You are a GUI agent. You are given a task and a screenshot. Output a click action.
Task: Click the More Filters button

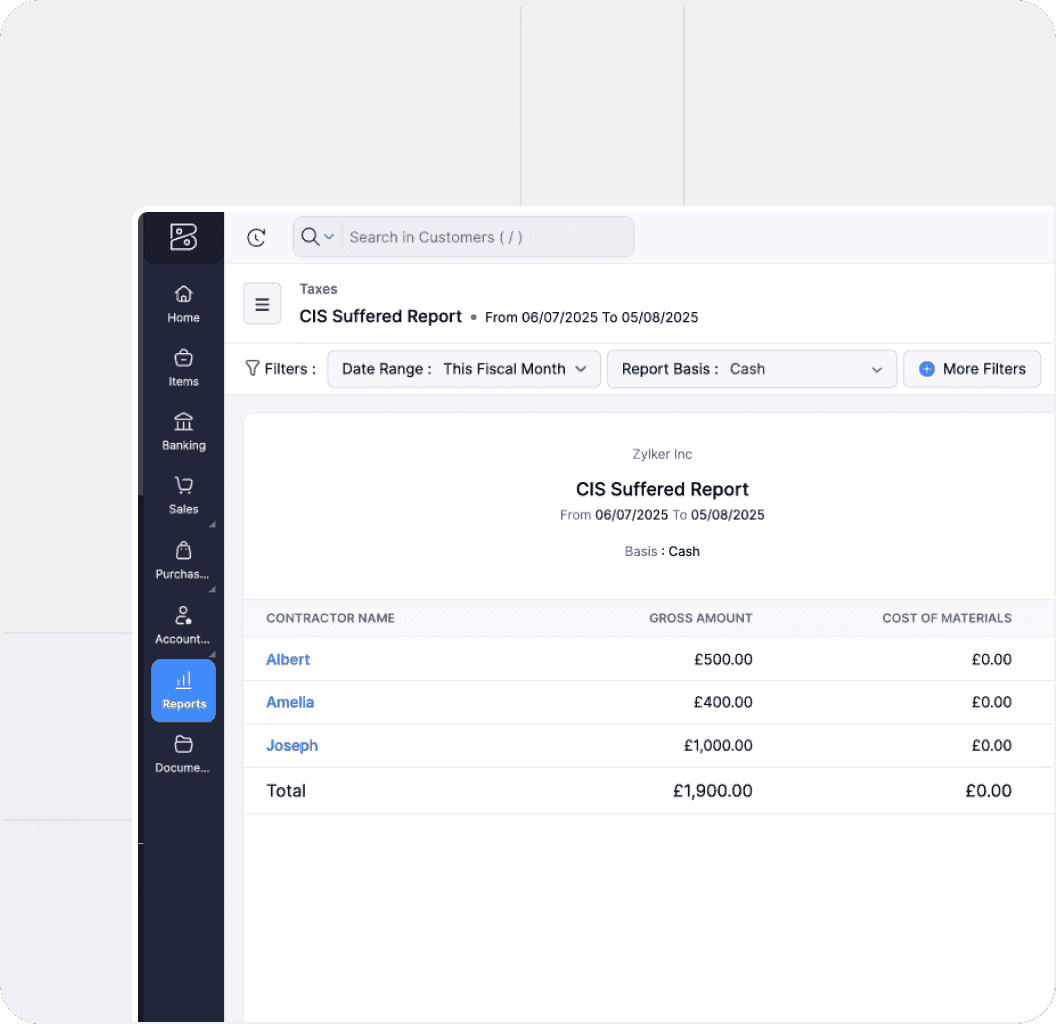tap(971, 369)
